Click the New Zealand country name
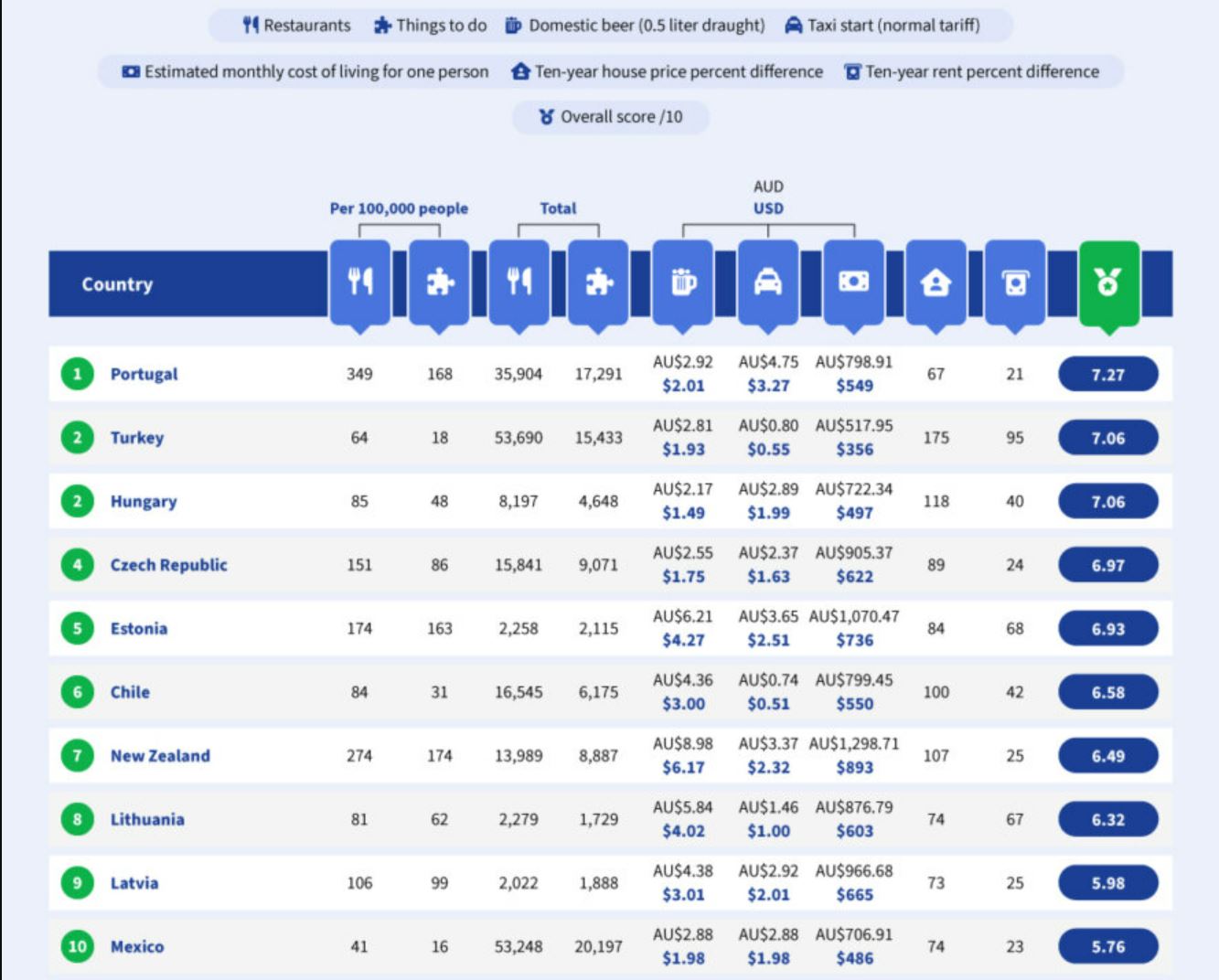The image size is (1219, 980). 161,756
